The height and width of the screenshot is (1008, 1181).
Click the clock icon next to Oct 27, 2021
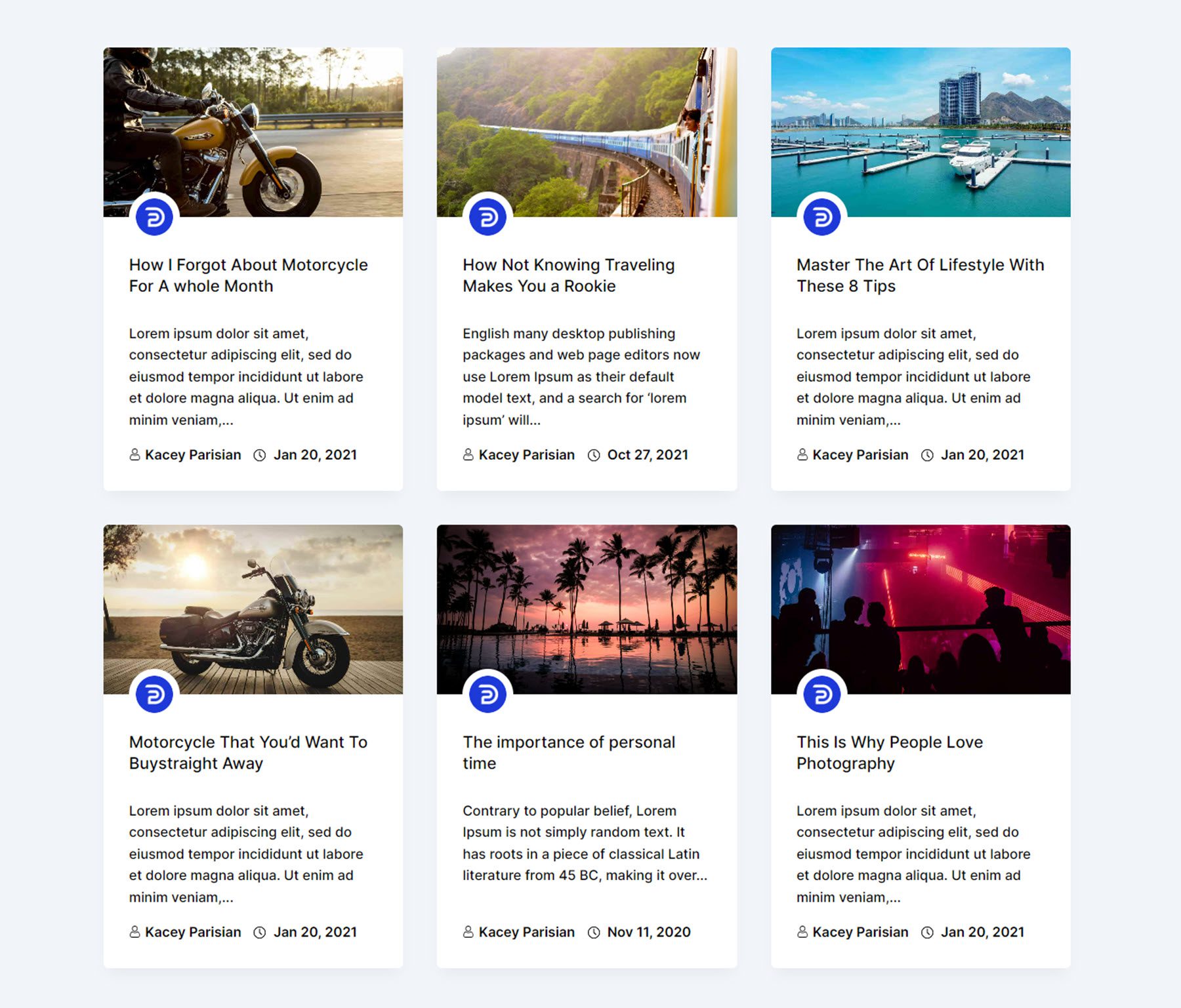coord(593,454)
